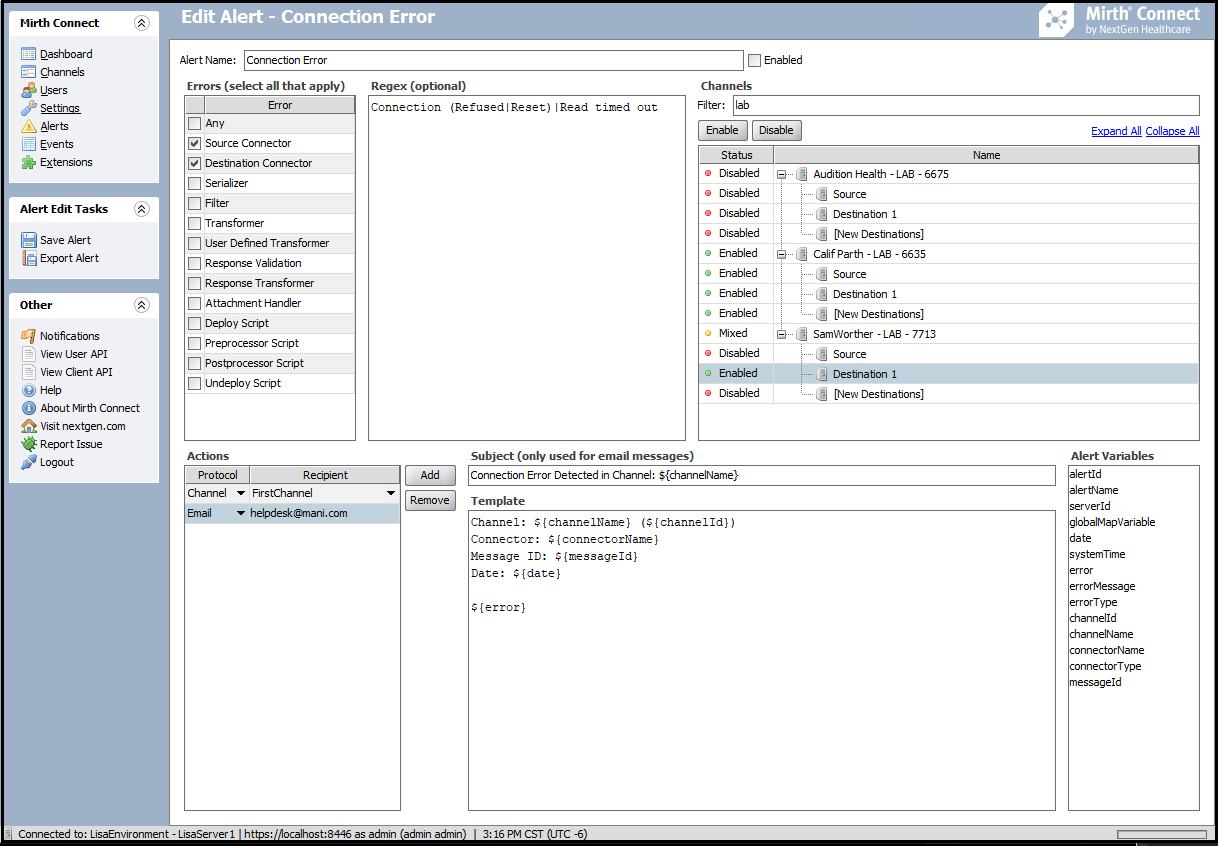The image size is (1218, 846).
Task: Click the Save Alert disk icon
Action: tap(29, 240)
